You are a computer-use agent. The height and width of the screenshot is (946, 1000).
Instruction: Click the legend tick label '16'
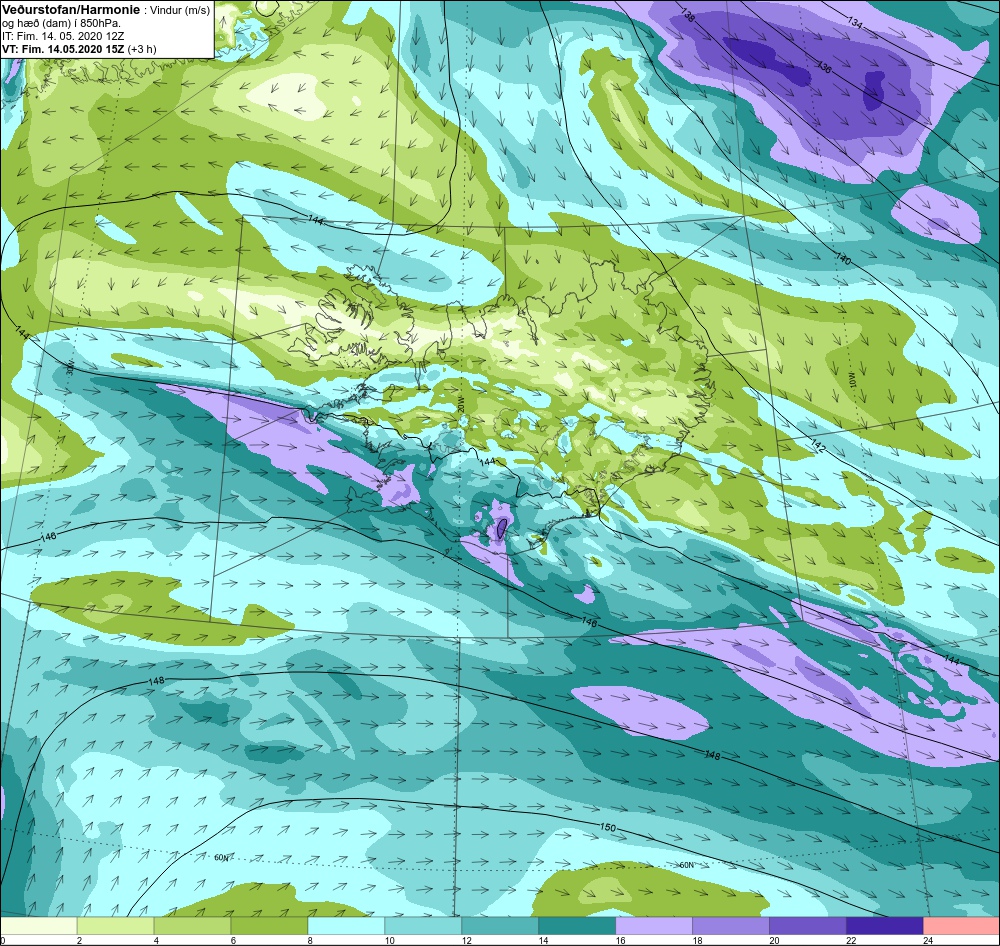tap(620, 940)
